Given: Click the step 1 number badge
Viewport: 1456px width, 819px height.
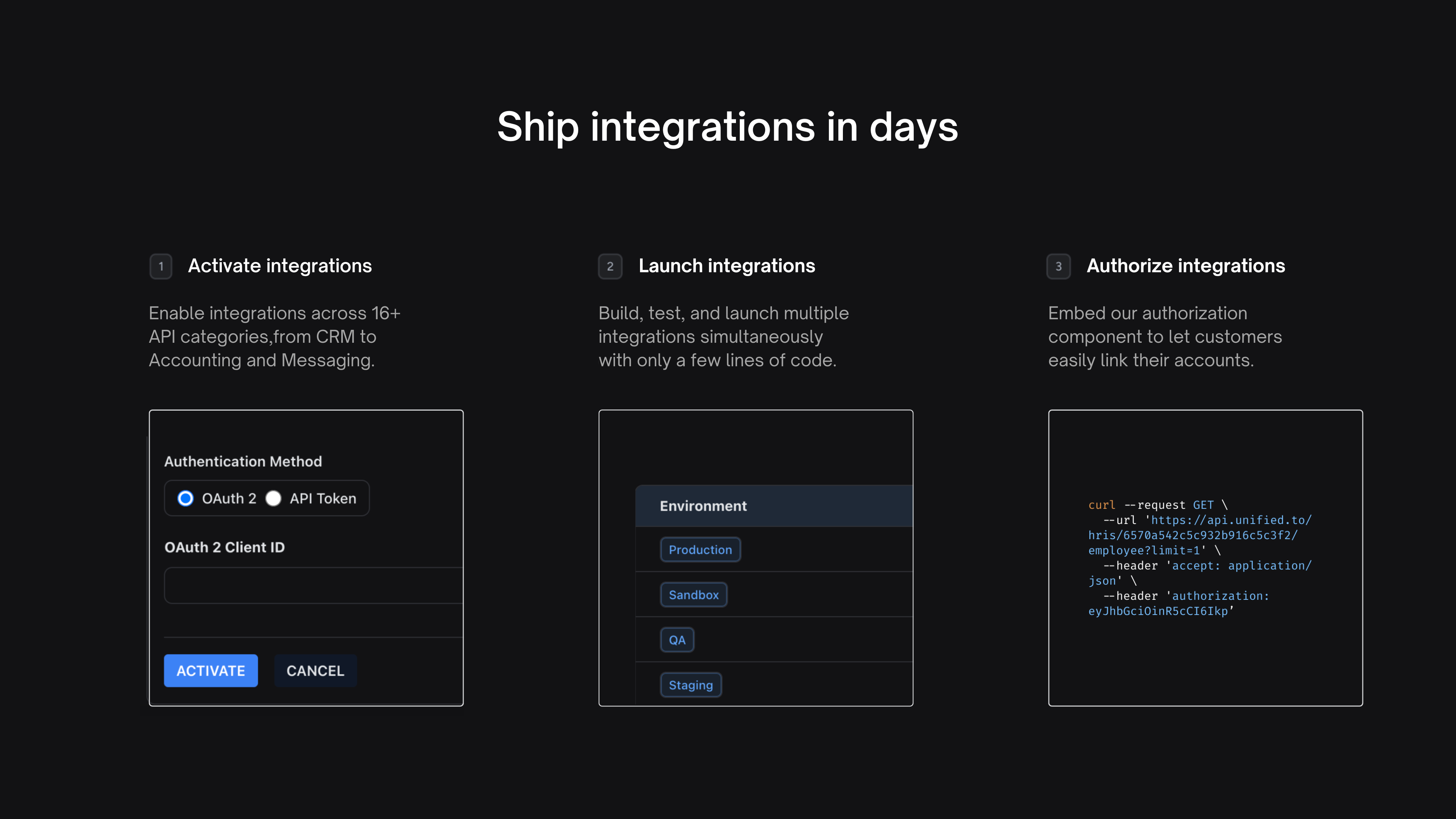Looking at the screenshot, I should point(160,266).
